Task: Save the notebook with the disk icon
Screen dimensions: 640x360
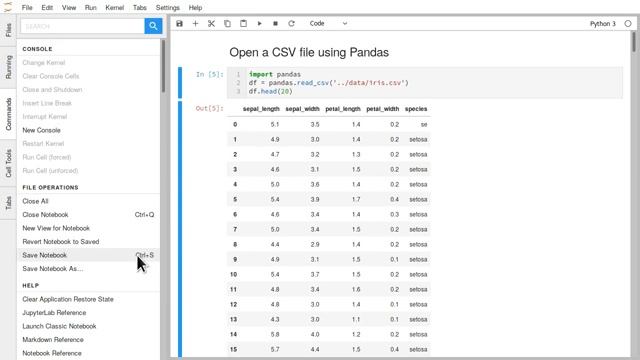Action: (x=179, y=24)
